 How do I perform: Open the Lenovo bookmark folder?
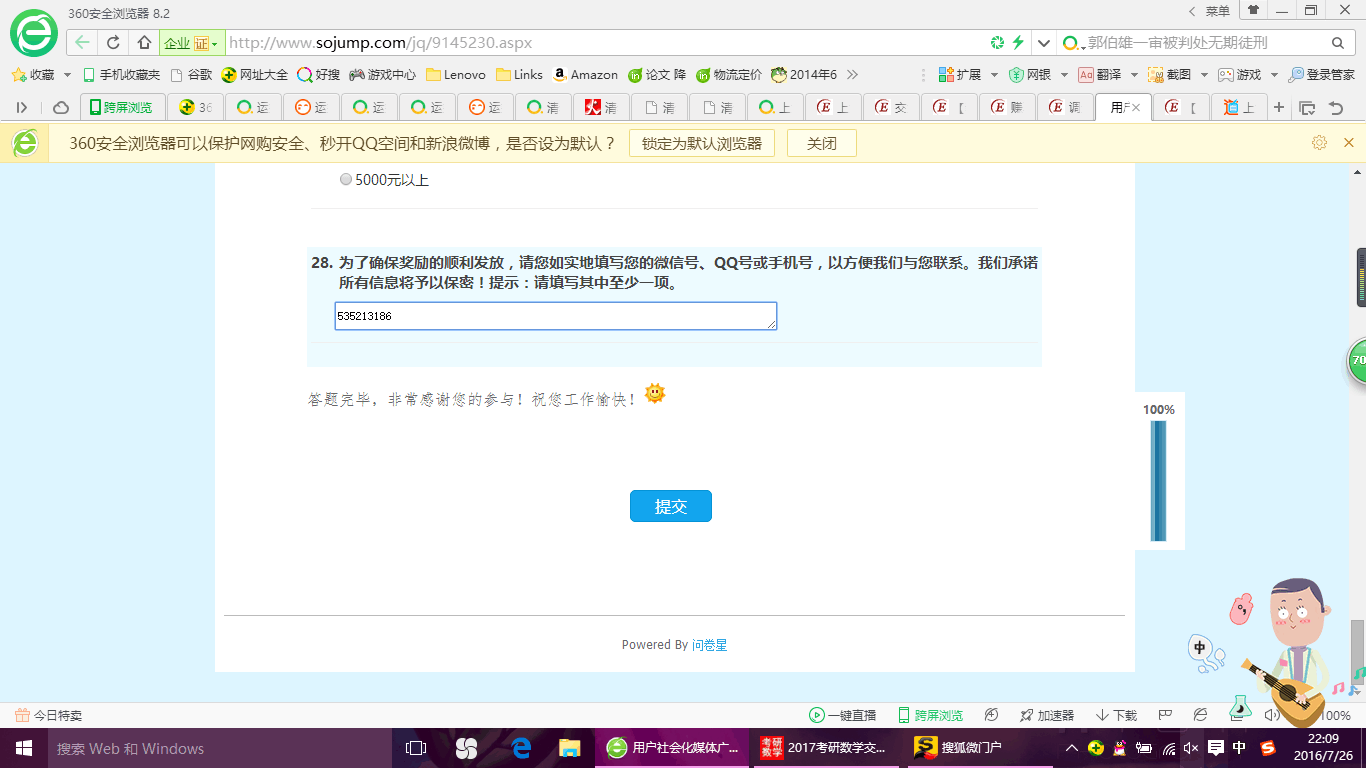pyautogui.click(x=456, y=75)
